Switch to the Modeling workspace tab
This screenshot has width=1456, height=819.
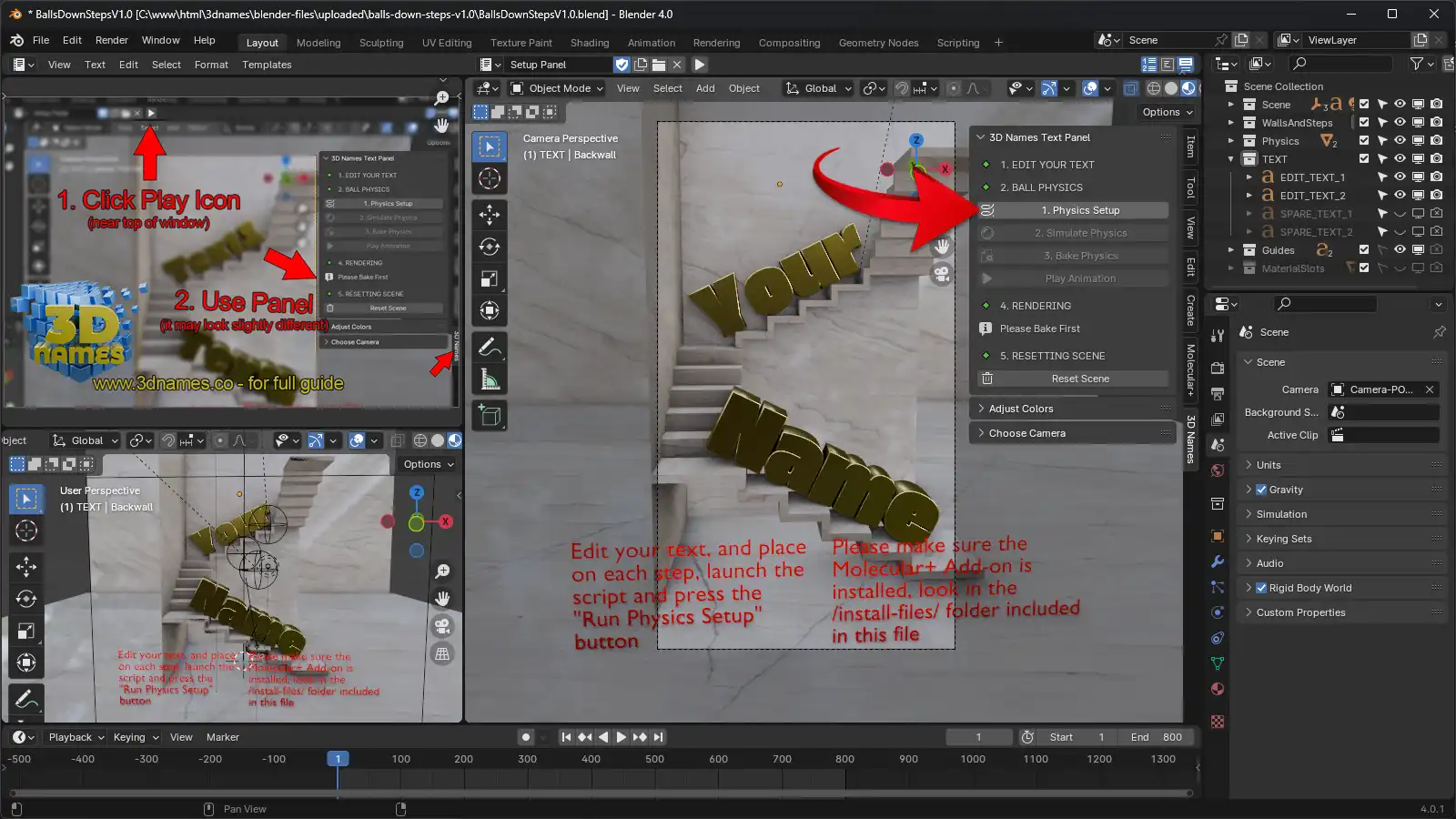(x=318, y=43)
